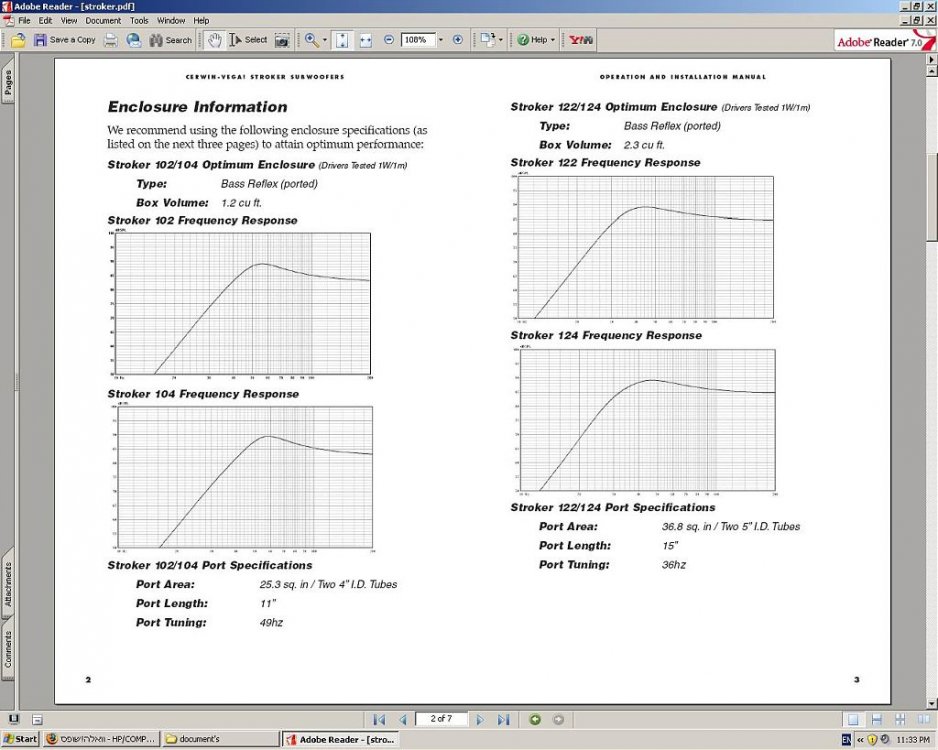This screenshot has width=938, height=750.
Task: Click the vertical scrollbar up arrow
Action: tap(931, 72)
